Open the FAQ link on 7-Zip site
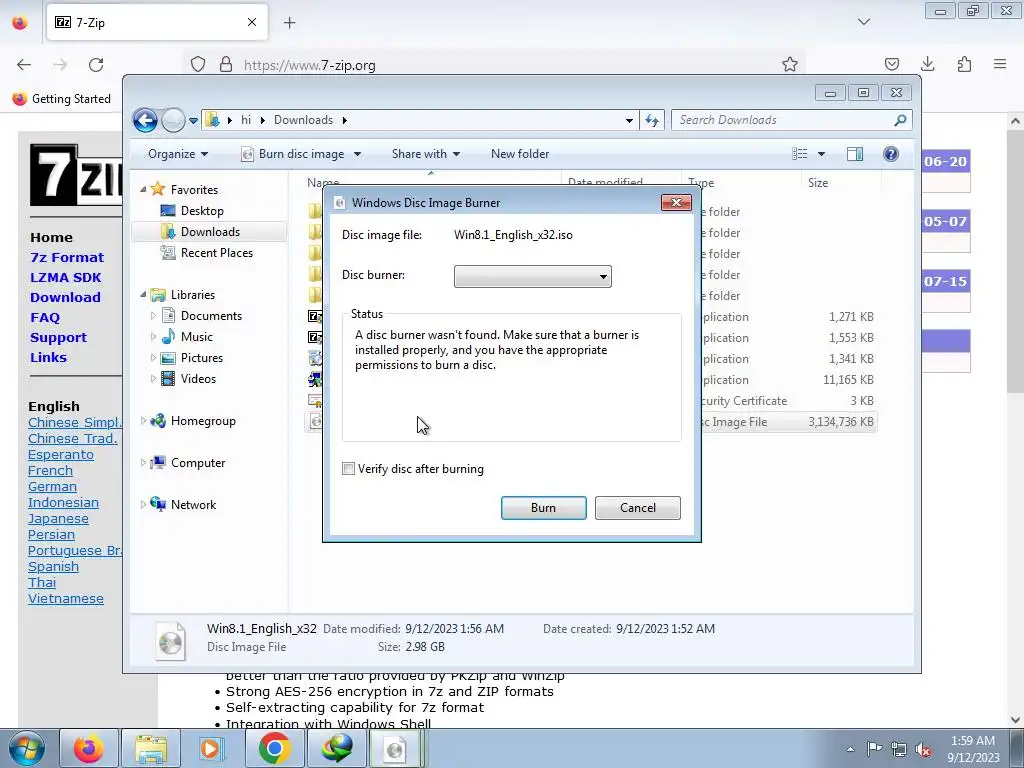 coord(44,317)
